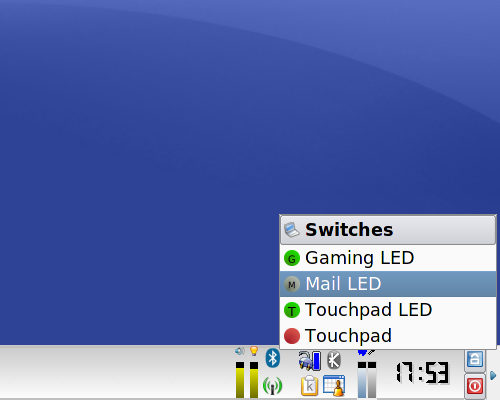Open the Bluetooth tray icon
500x400 pixels.
(x=273, y=358)
